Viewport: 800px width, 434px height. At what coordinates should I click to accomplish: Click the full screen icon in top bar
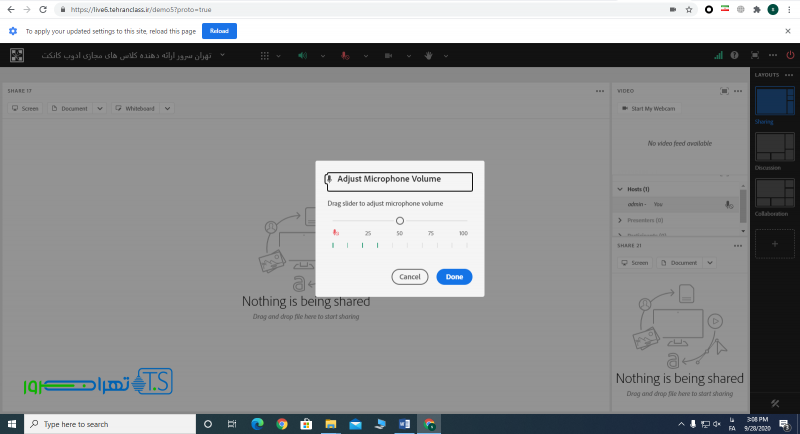tap(754, 55)
